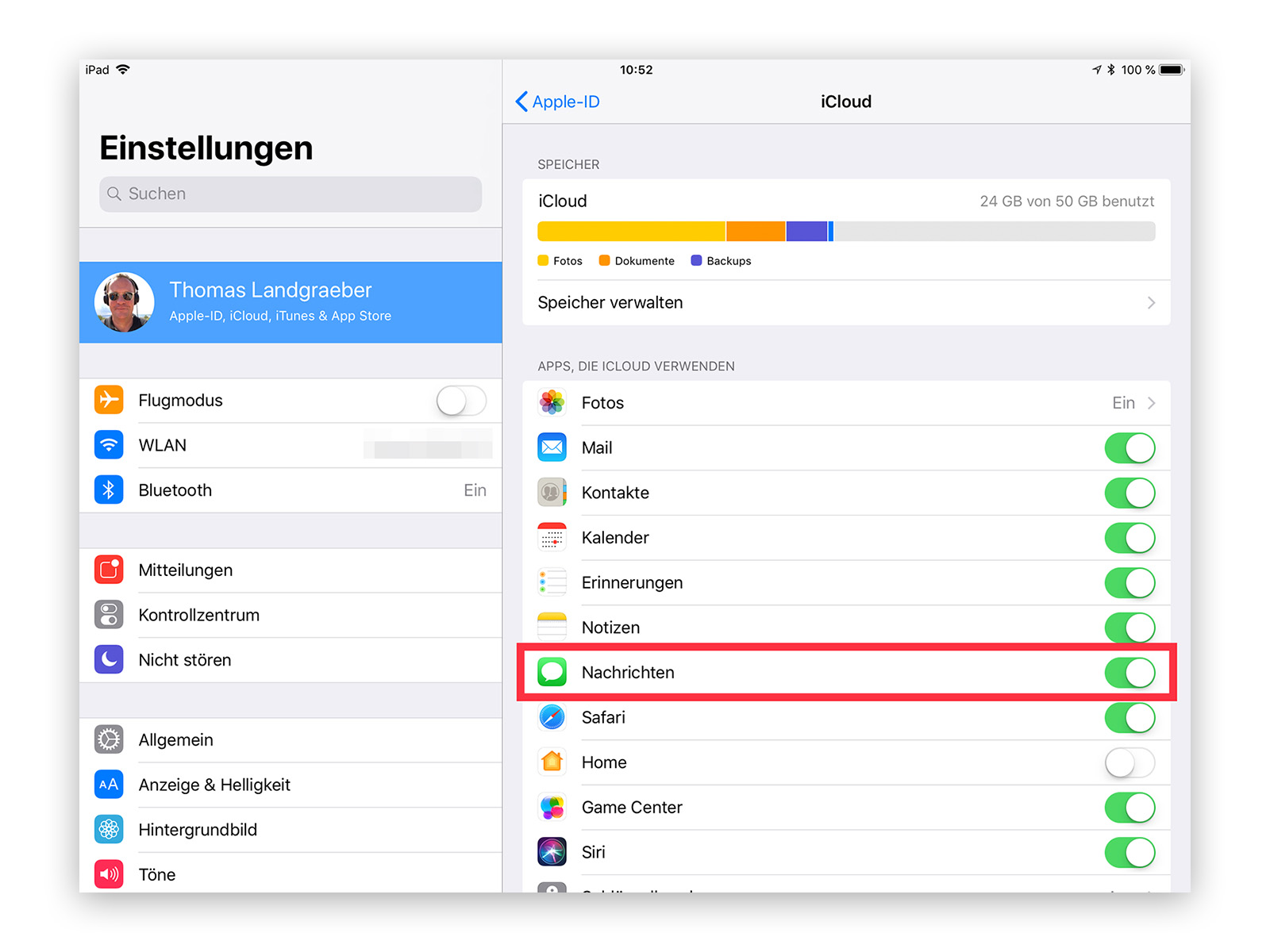Open Anzeige & Helligkeit settings
Screen dimensions: 1270x952
[x=291, y=785]
